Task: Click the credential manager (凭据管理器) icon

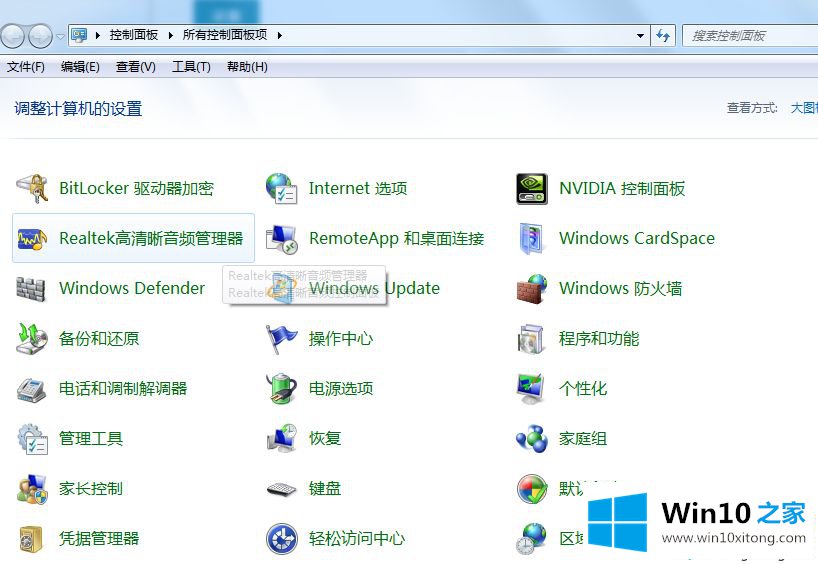Action: (x=31, y=539)
